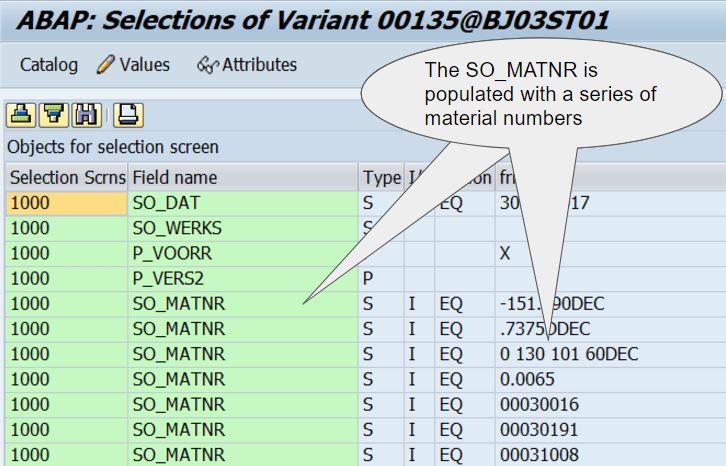Open the Values button with pencil

pyautogui.click(x=133, y=65)
